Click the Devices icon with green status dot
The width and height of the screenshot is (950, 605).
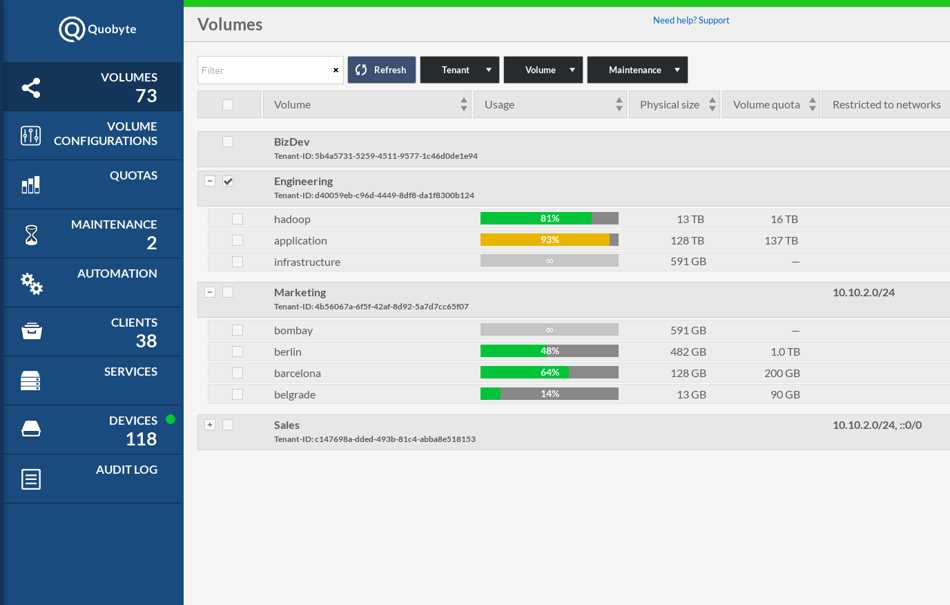click(30, 429)
